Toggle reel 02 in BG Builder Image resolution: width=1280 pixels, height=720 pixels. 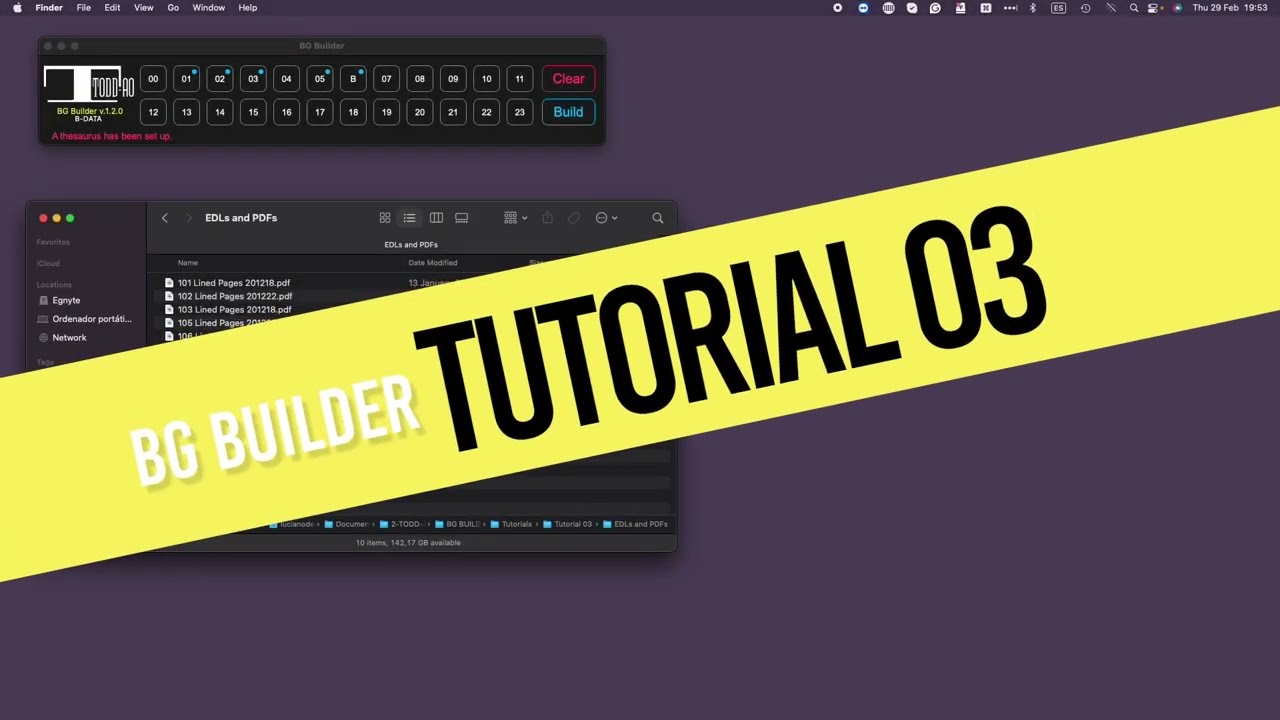[x=220, y=79]
